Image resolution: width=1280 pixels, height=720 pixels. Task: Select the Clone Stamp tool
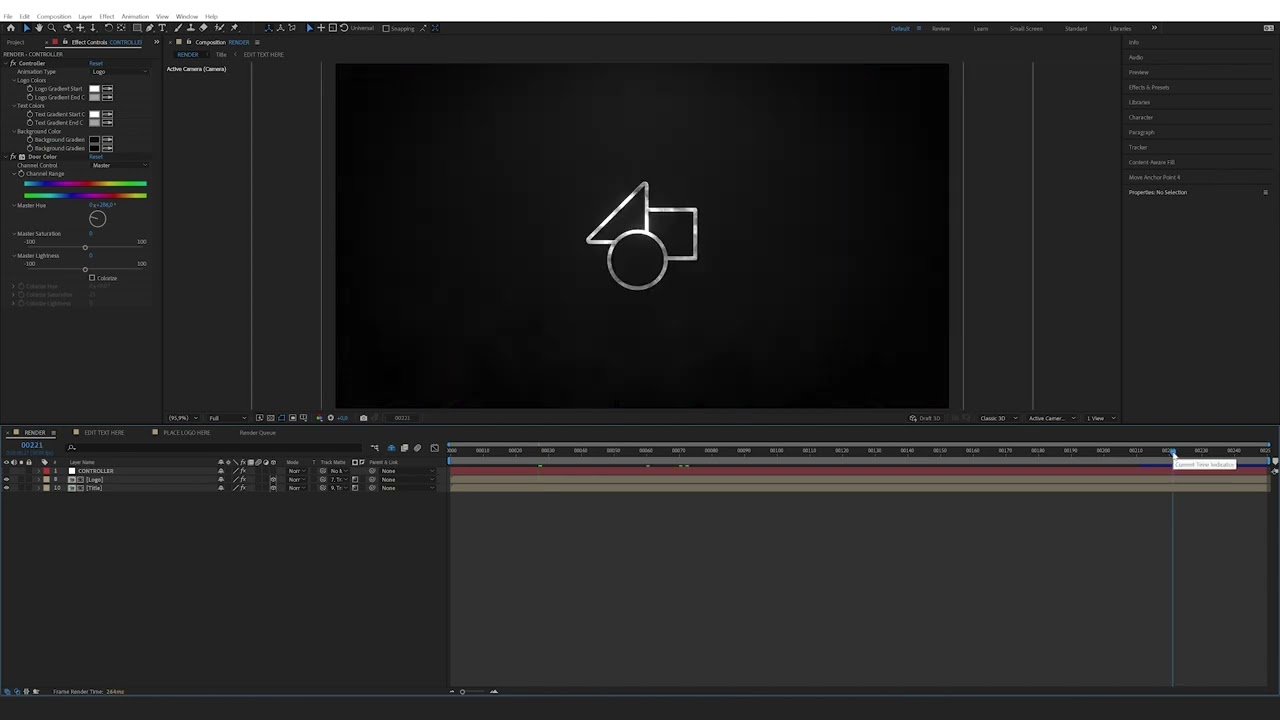[191, 28]
